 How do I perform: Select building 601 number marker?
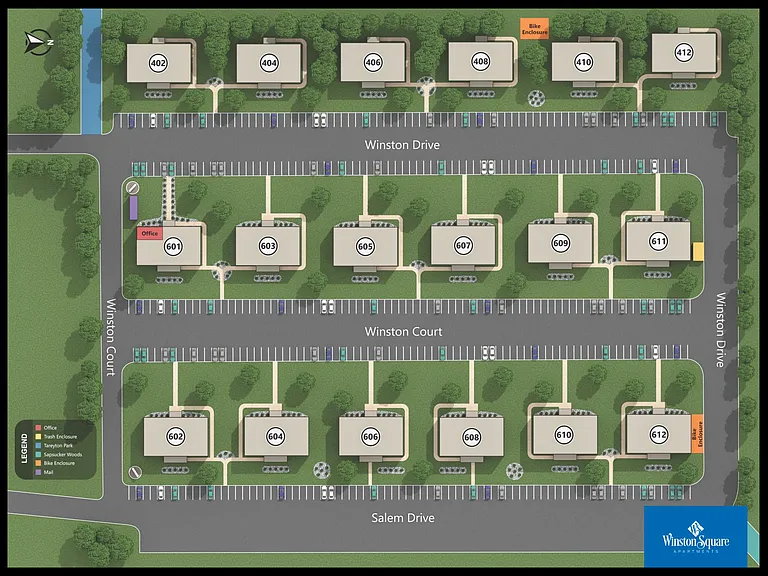pos(173,246)
